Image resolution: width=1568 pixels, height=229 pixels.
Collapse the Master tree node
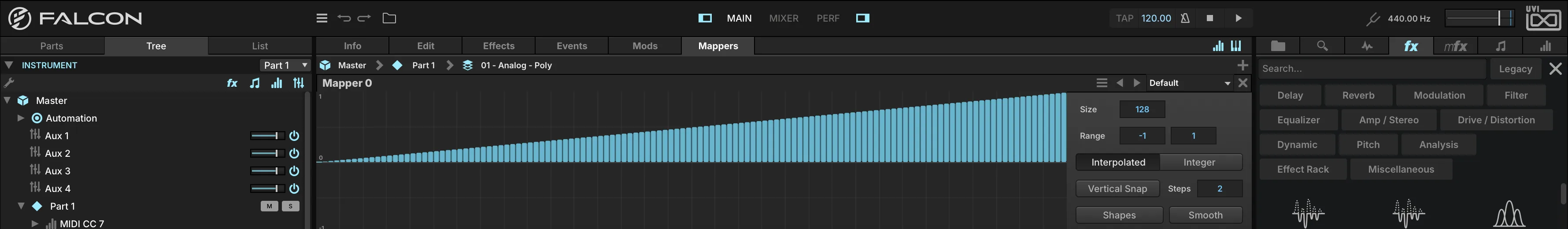[8, 100]
